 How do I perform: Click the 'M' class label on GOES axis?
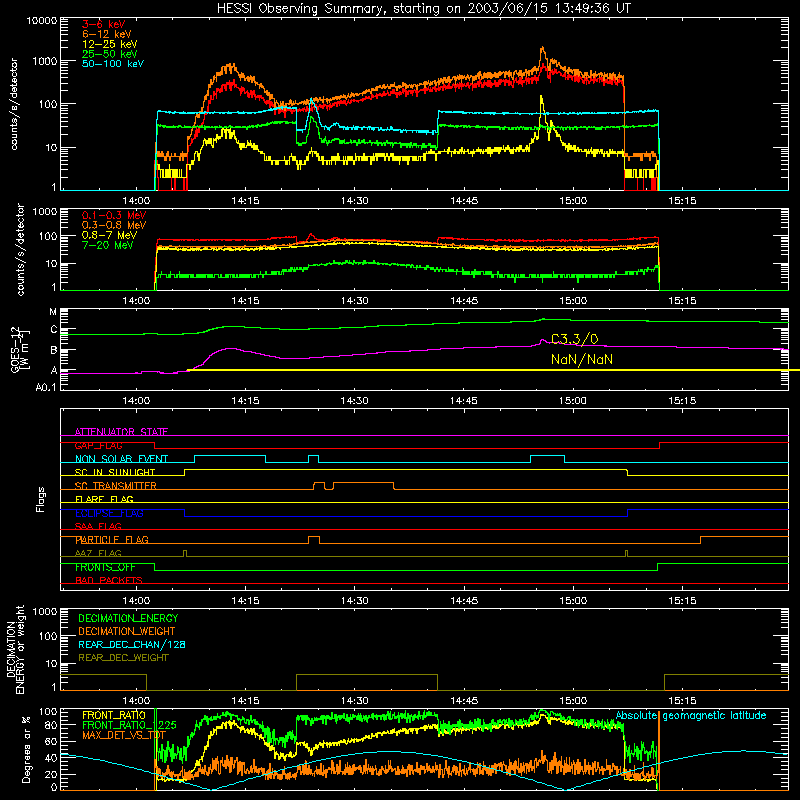[x=53, y=312]
